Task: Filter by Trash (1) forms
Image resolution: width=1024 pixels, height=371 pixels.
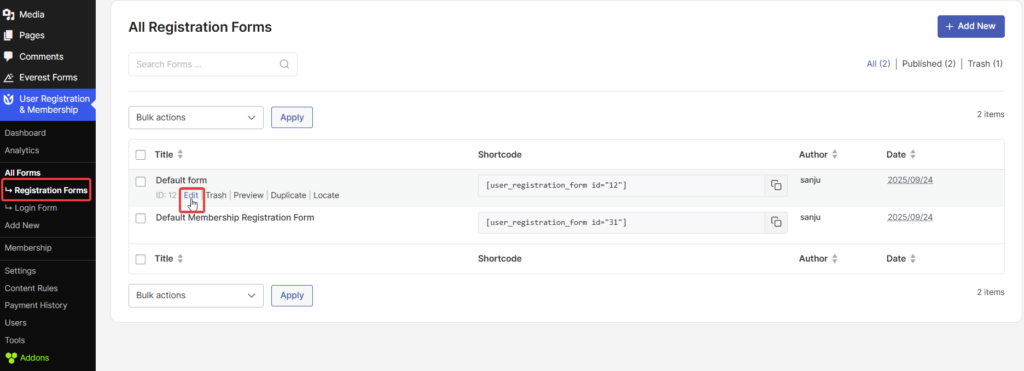Action: [x=985, y=64]
